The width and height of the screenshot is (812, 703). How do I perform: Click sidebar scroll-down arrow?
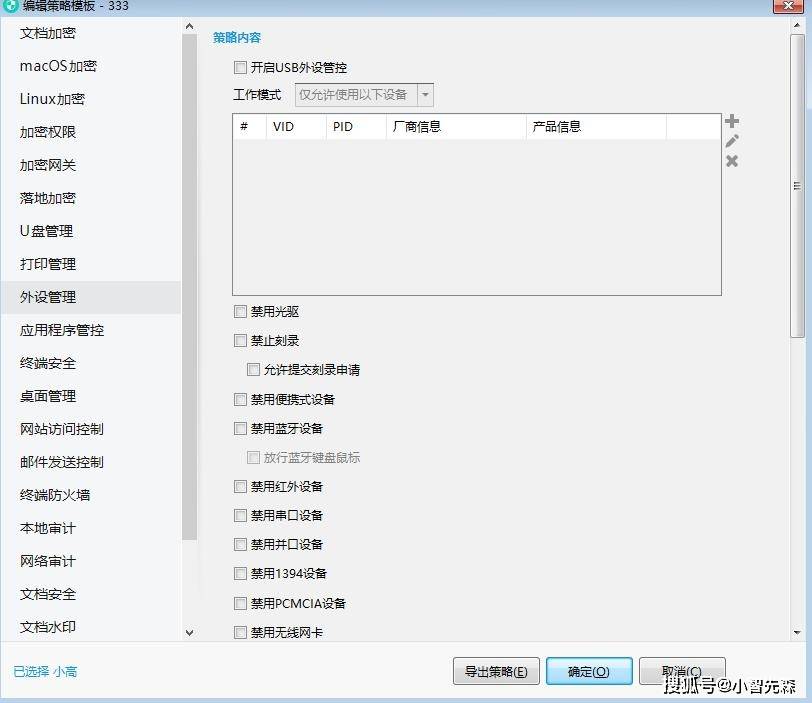(x=190, y=632)
